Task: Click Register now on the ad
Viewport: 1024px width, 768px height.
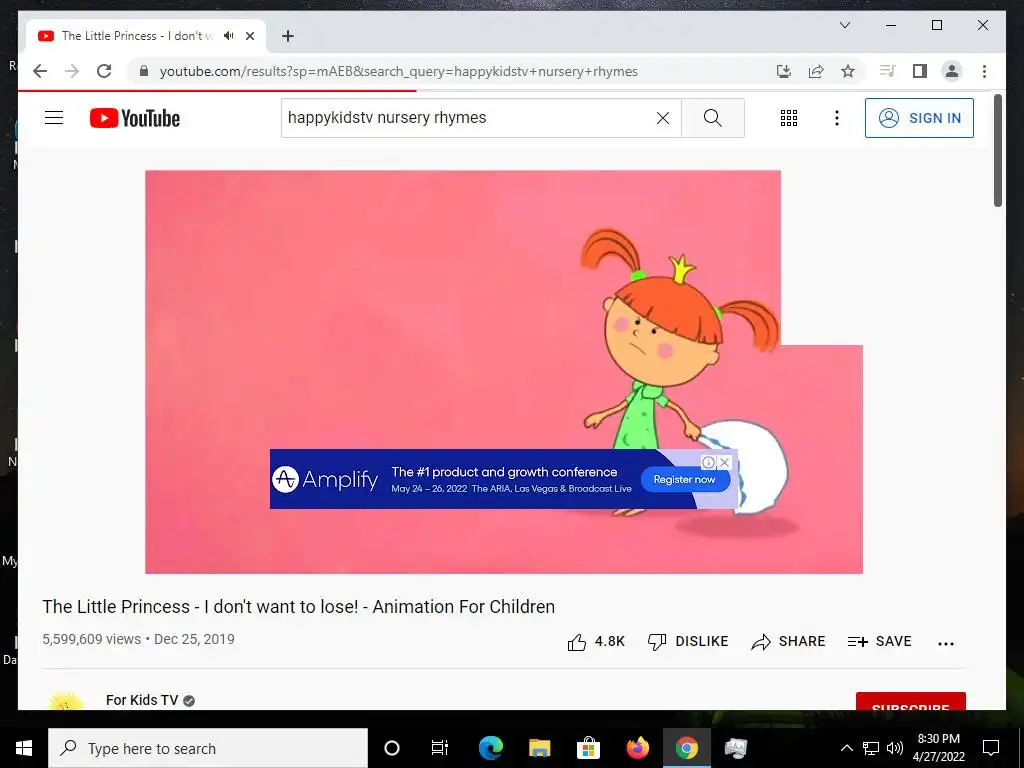Action: point(684,480)
